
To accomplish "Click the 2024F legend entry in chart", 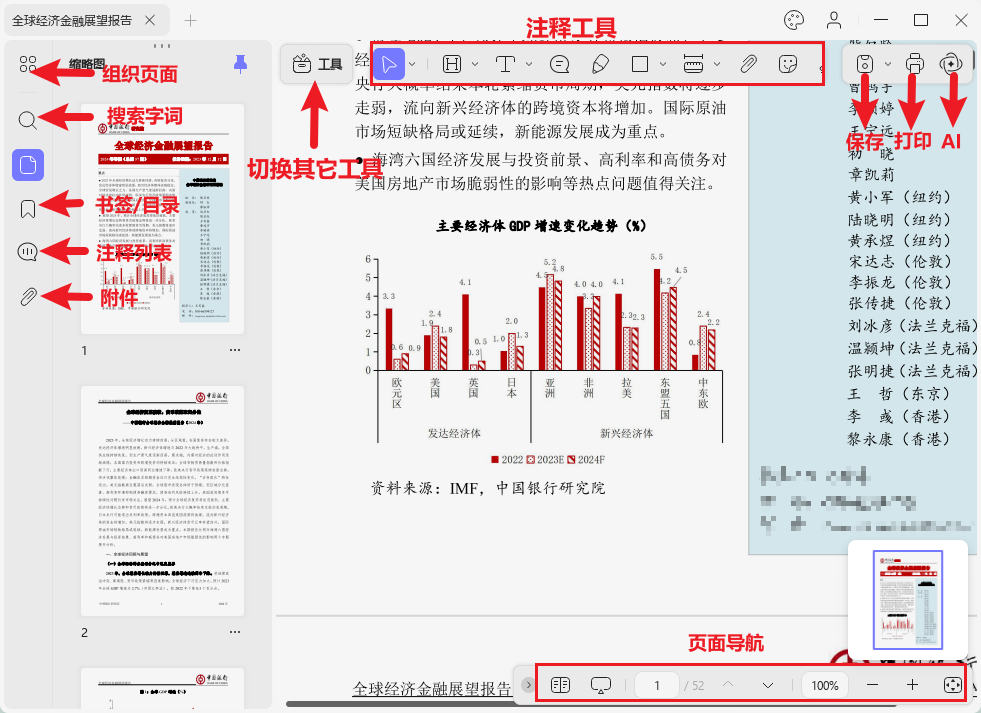I will coord(586,460).
